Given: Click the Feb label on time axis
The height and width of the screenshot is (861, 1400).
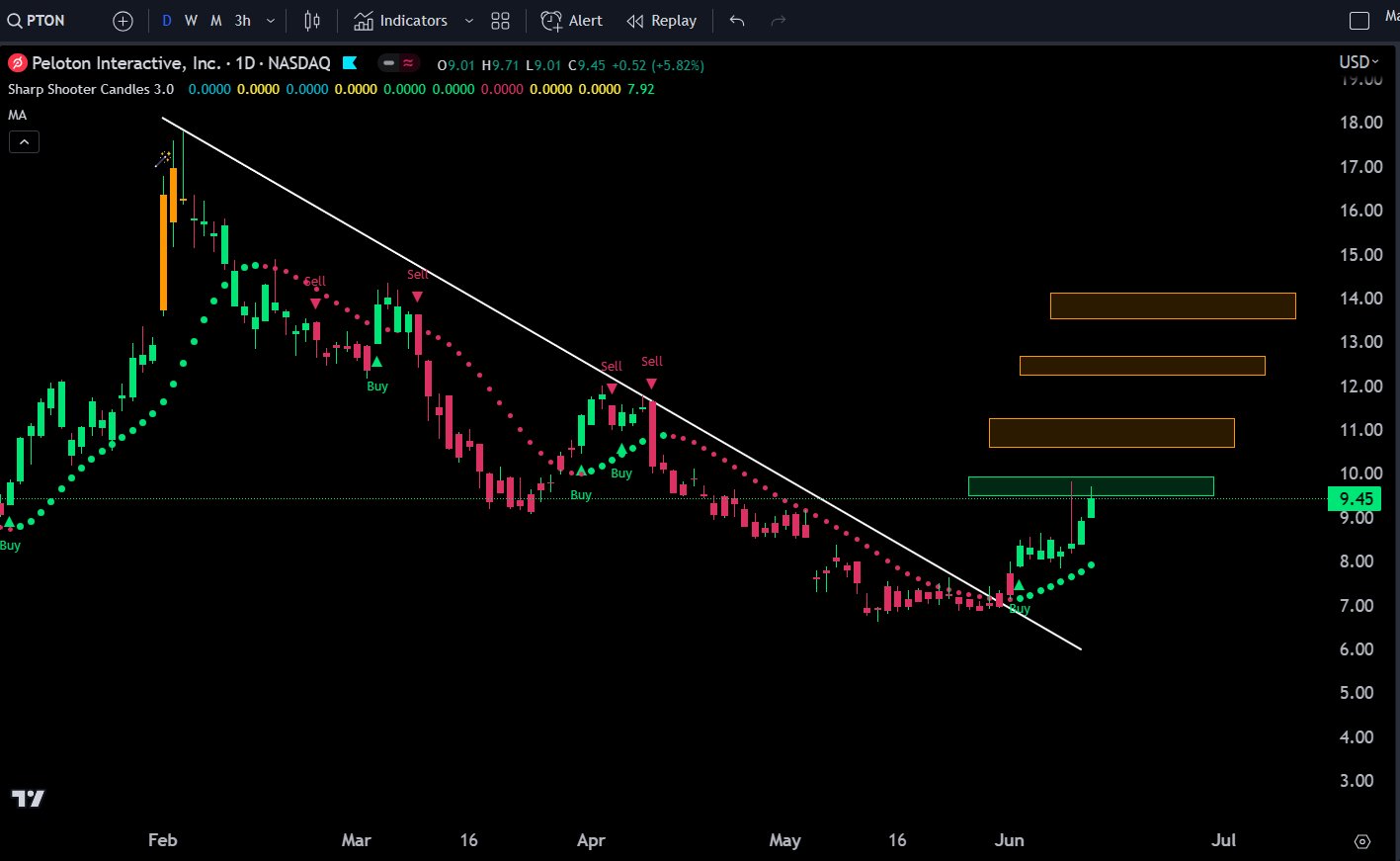Looking at the screenshot, I should click(x=163, y=840).
